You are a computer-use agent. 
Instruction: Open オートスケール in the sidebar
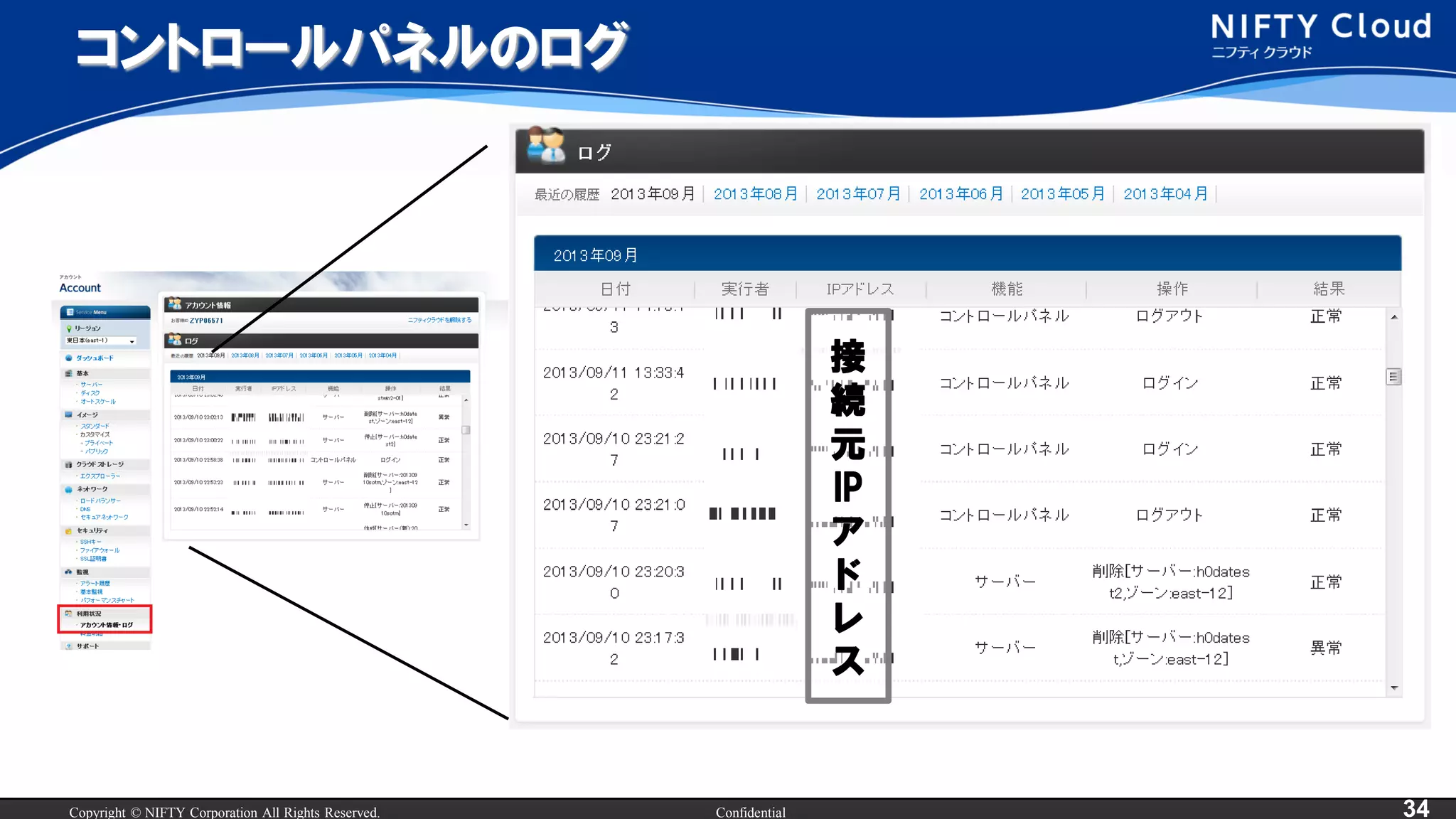pyautogui.click(x=98, y=402)
